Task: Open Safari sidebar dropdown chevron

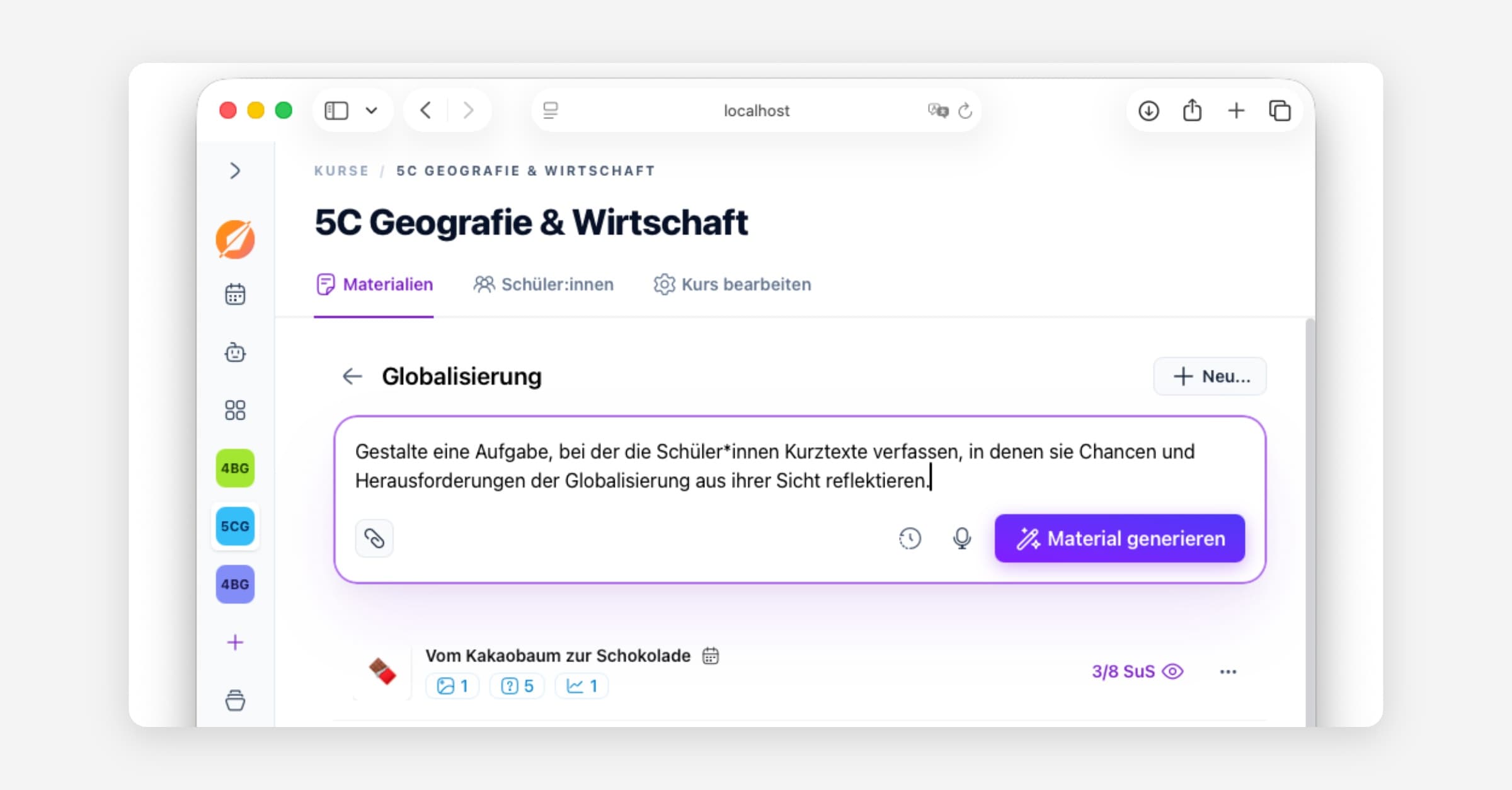Action: [372, 111]
